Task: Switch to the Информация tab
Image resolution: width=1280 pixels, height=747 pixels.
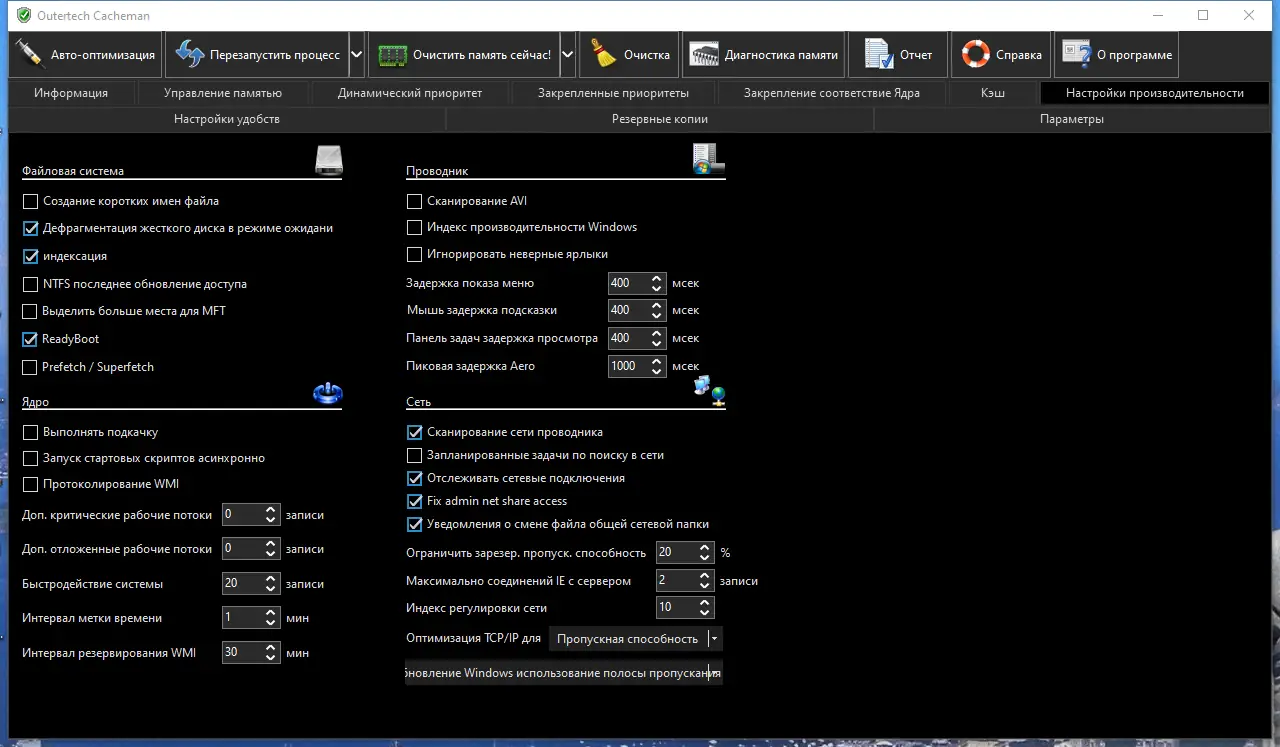Action: (x=71, y=93)
